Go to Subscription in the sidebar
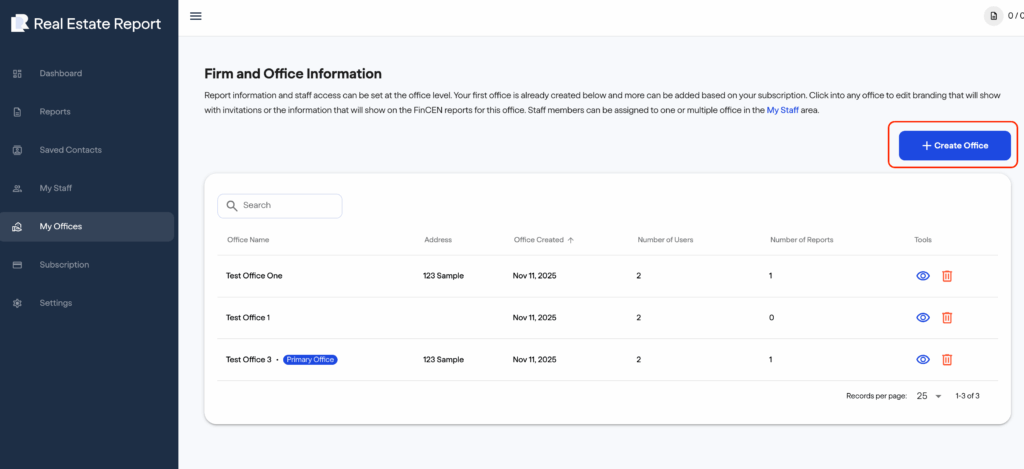This screenshot has width=1024, height=469. point(64,265)
